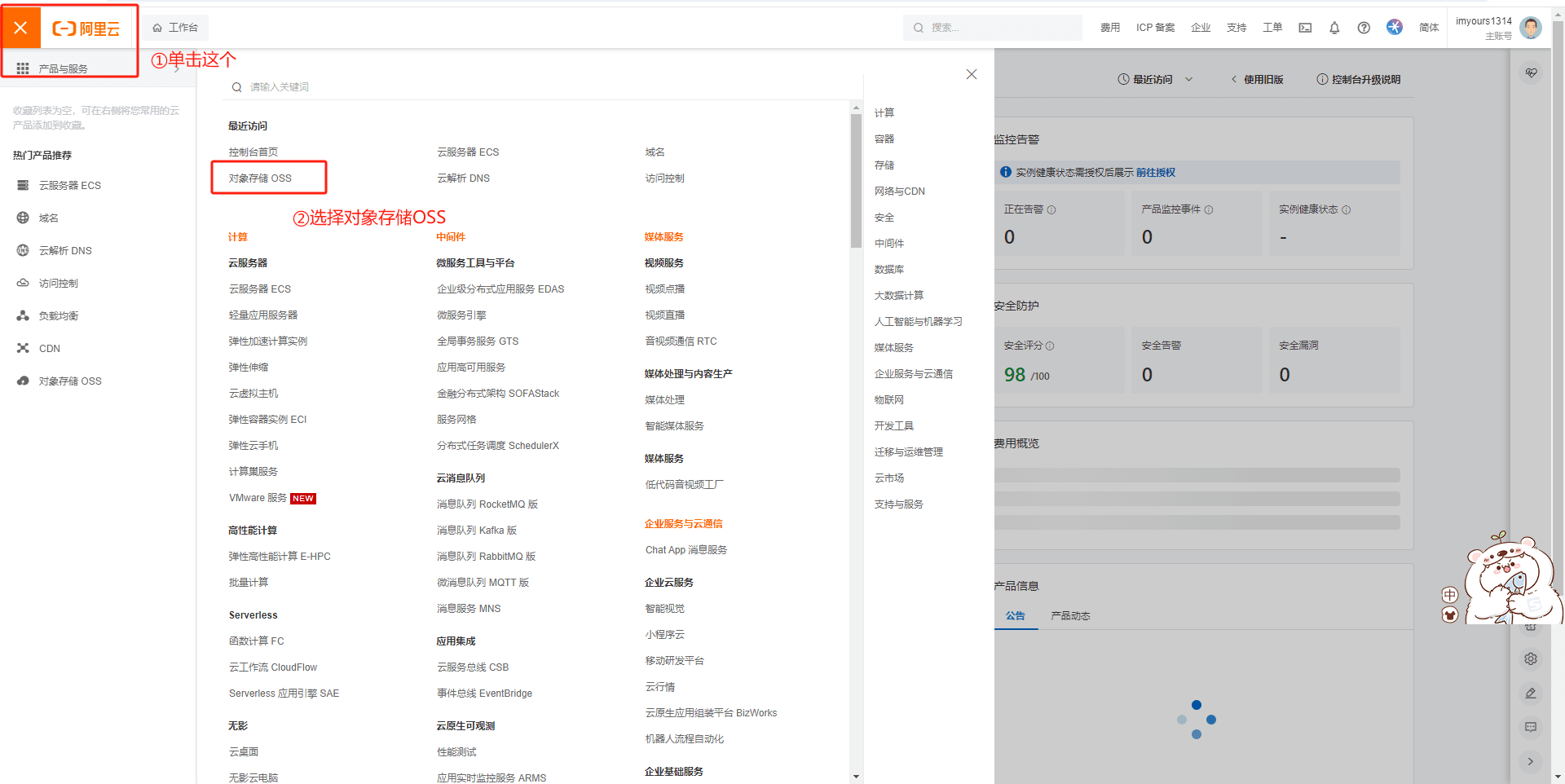Open the settings gear in right sidebar

click(x=1531, y=658)
